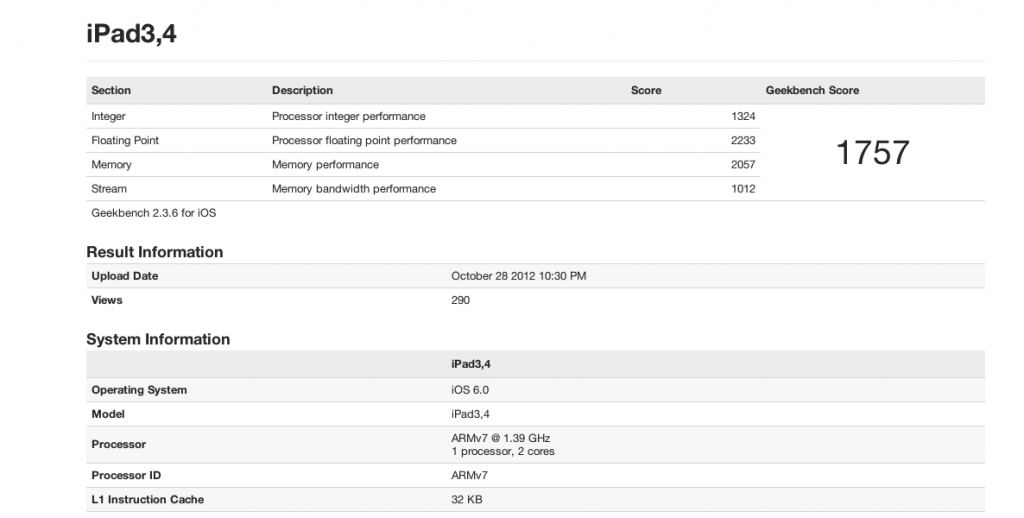Click 'ARMv7 @ 1.39 GHz' processor value
The image size is (1024, 518).
pyautogui.click(x=500, y=438)
